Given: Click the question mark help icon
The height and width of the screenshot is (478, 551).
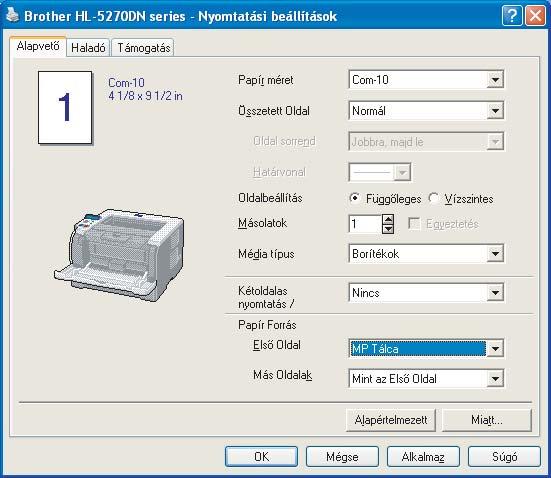Looking at the screenshot, I should 512,16.
